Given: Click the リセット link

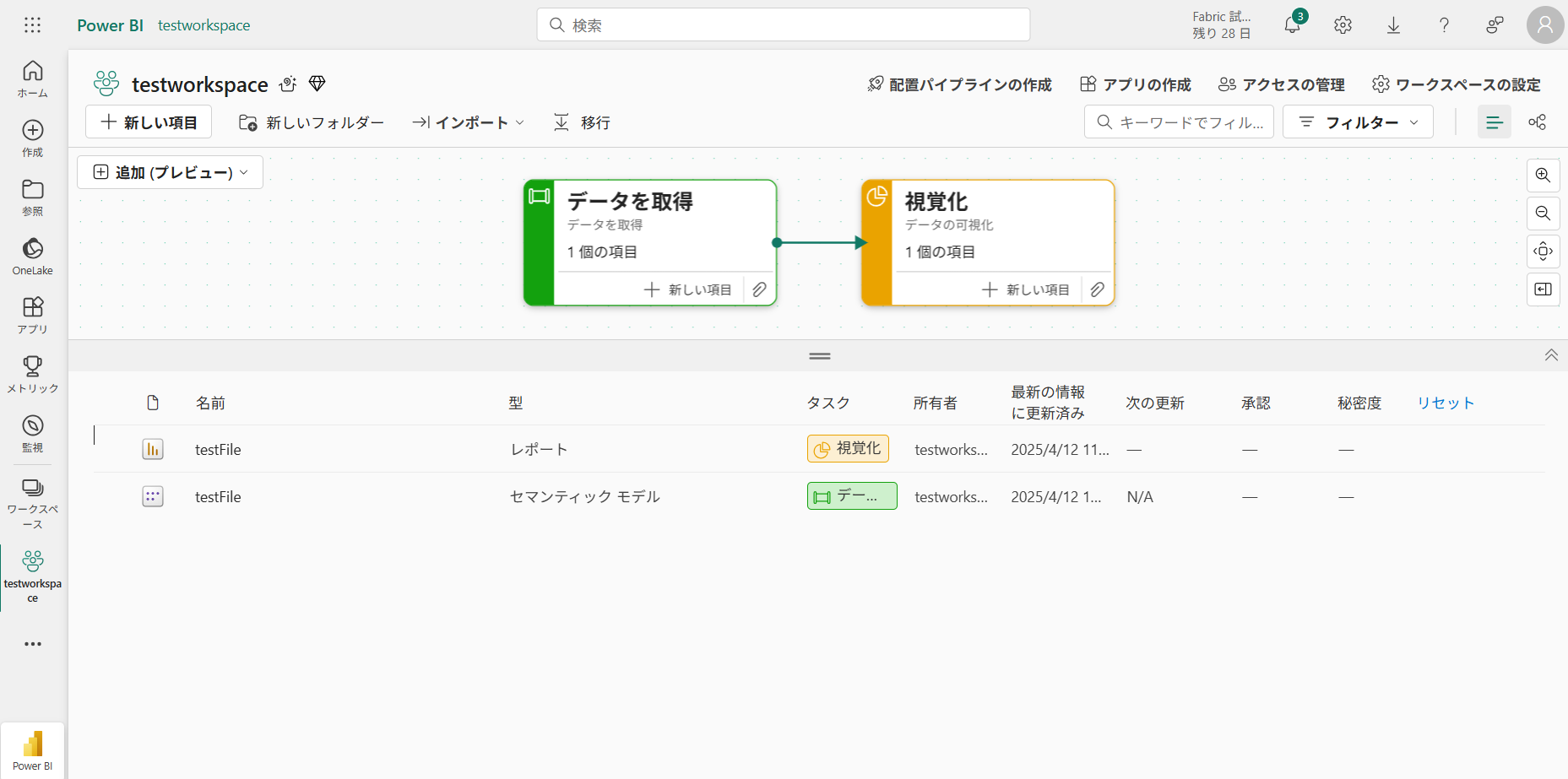Looking at the screenshot, I should click(x=1446, y=403).
